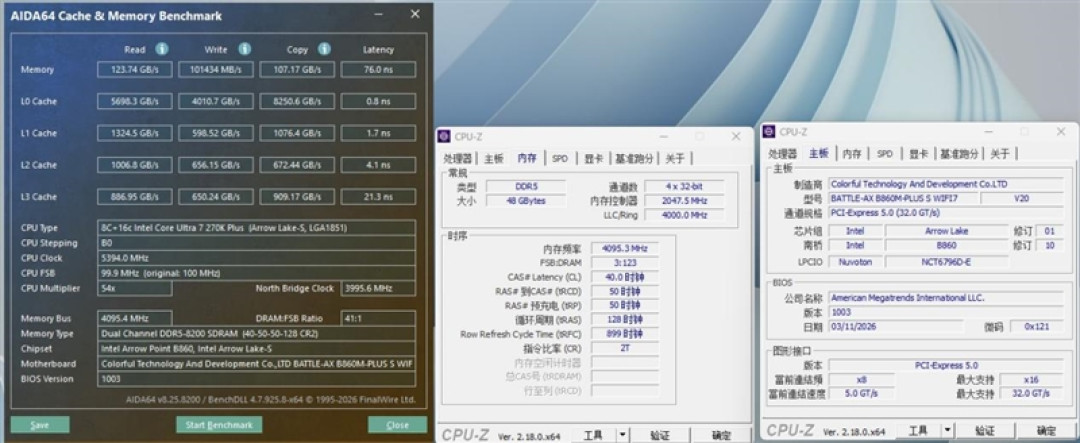Click the Memory Latency value 76.0 ns

pyautogui.click(x=378, y=70)
